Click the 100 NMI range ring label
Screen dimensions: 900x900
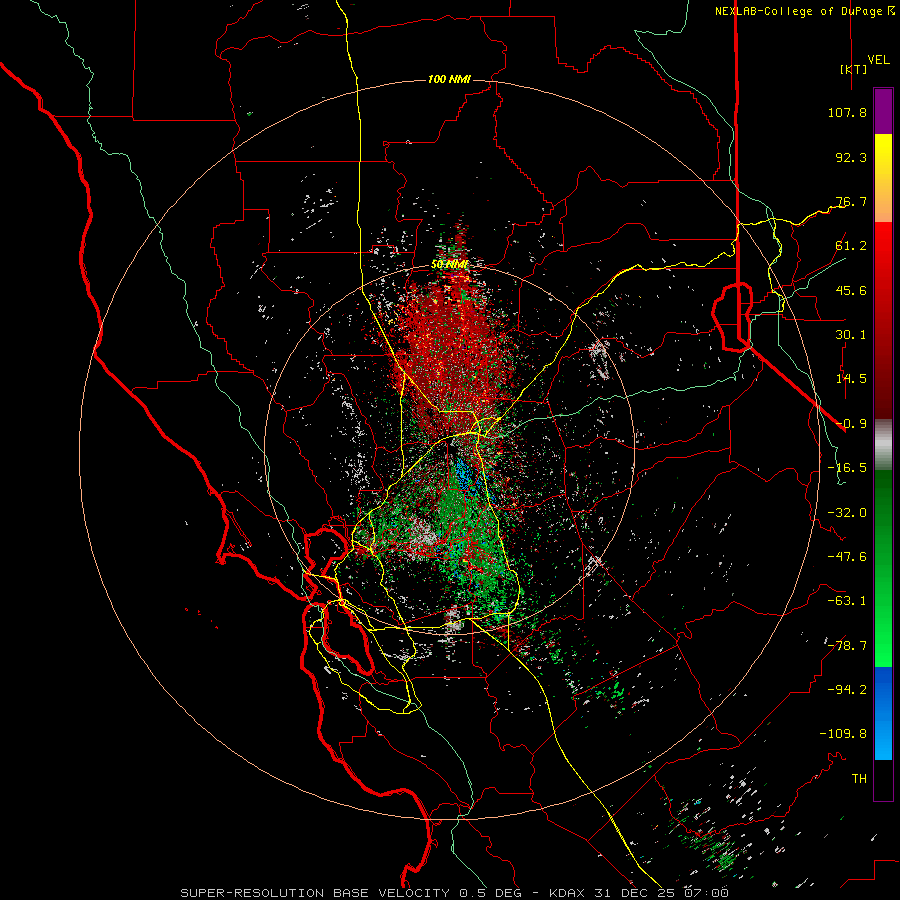449,79
